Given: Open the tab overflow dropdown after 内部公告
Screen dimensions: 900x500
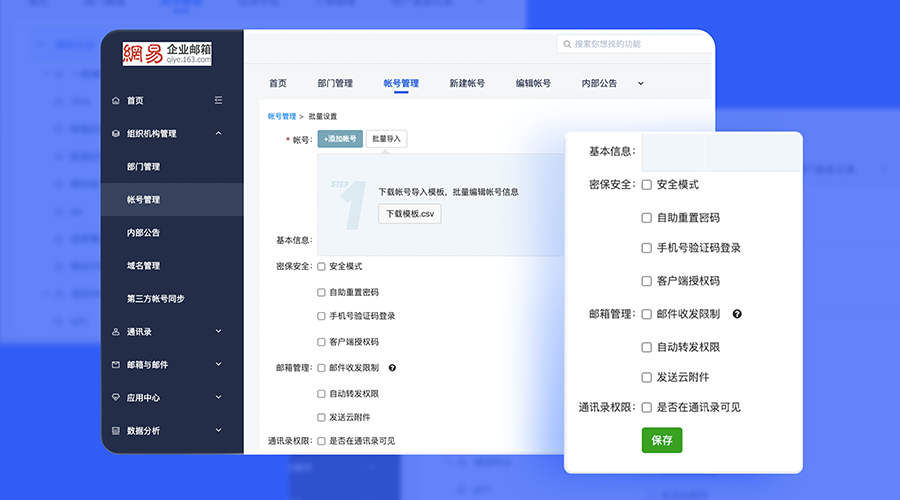Looking at the screenshot, I should coord(640,84).
